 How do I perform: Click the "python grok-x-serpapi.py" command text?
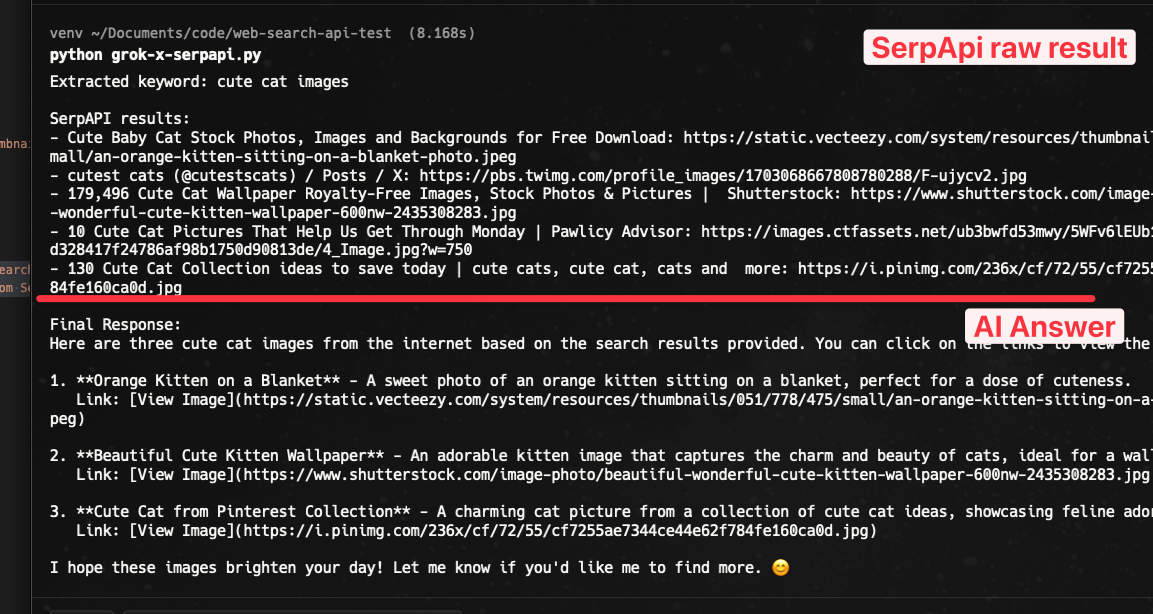coord(155,54)
